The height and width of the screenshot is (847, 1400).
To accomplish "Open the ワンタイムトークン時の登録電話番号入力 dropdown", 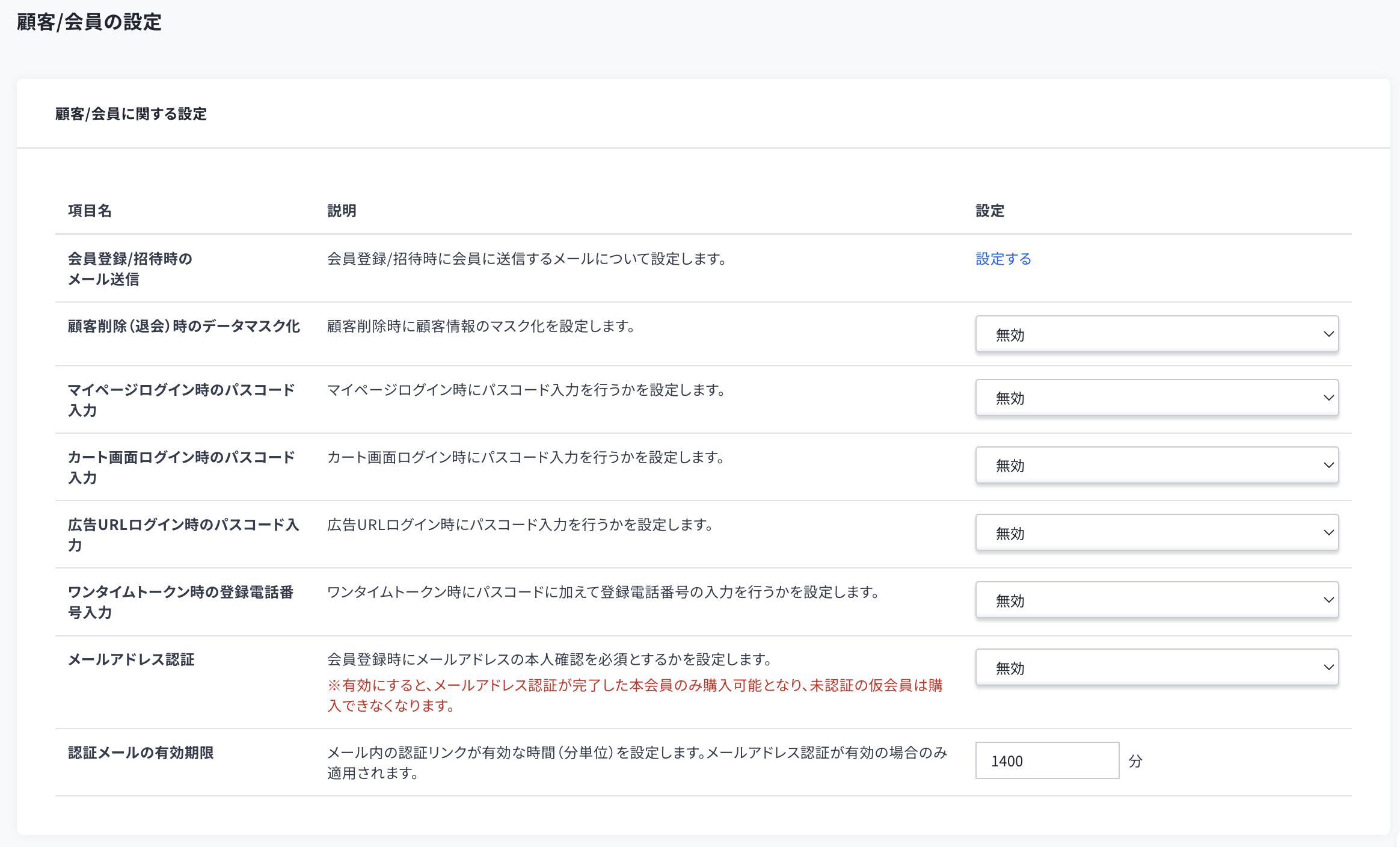I will point(1156,600).
